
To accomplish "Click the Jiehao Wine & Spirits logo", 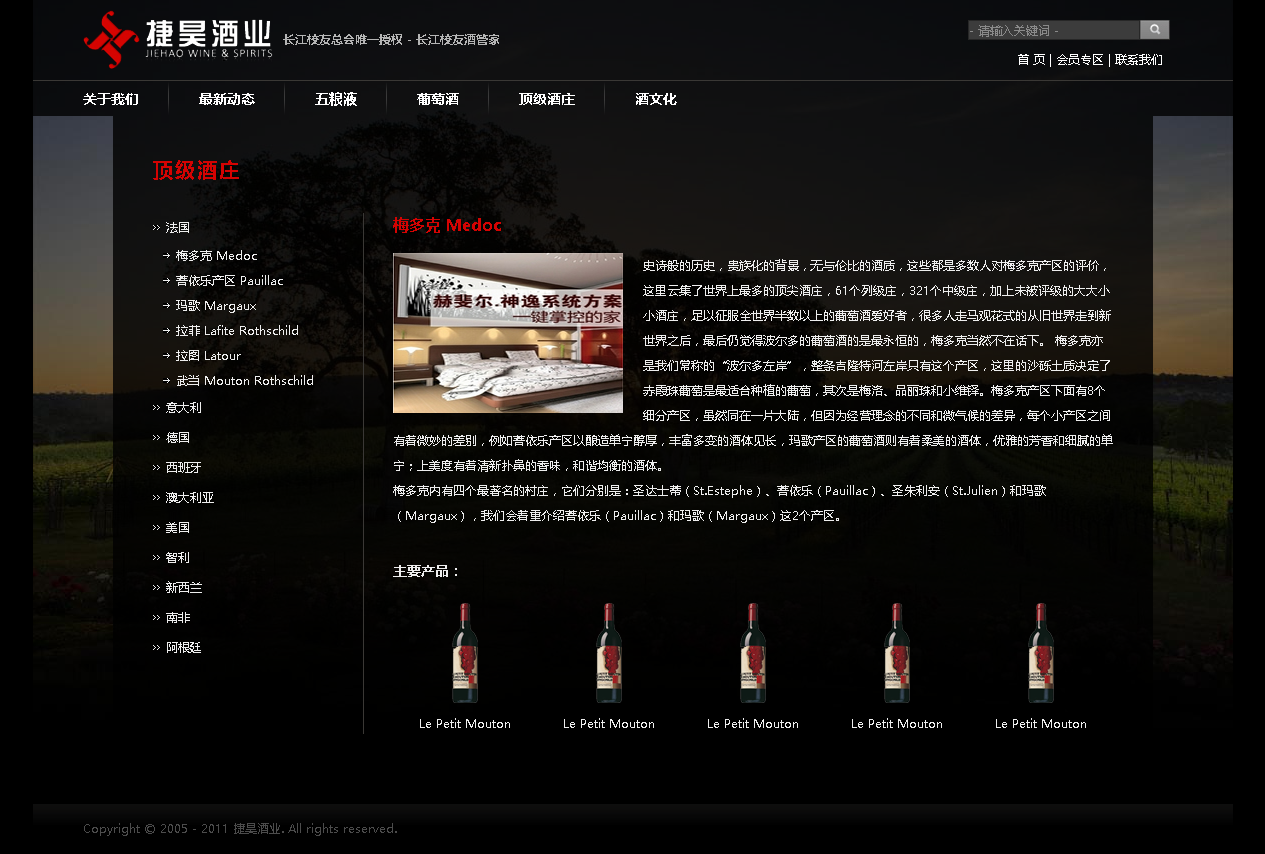I will (178, 40).
